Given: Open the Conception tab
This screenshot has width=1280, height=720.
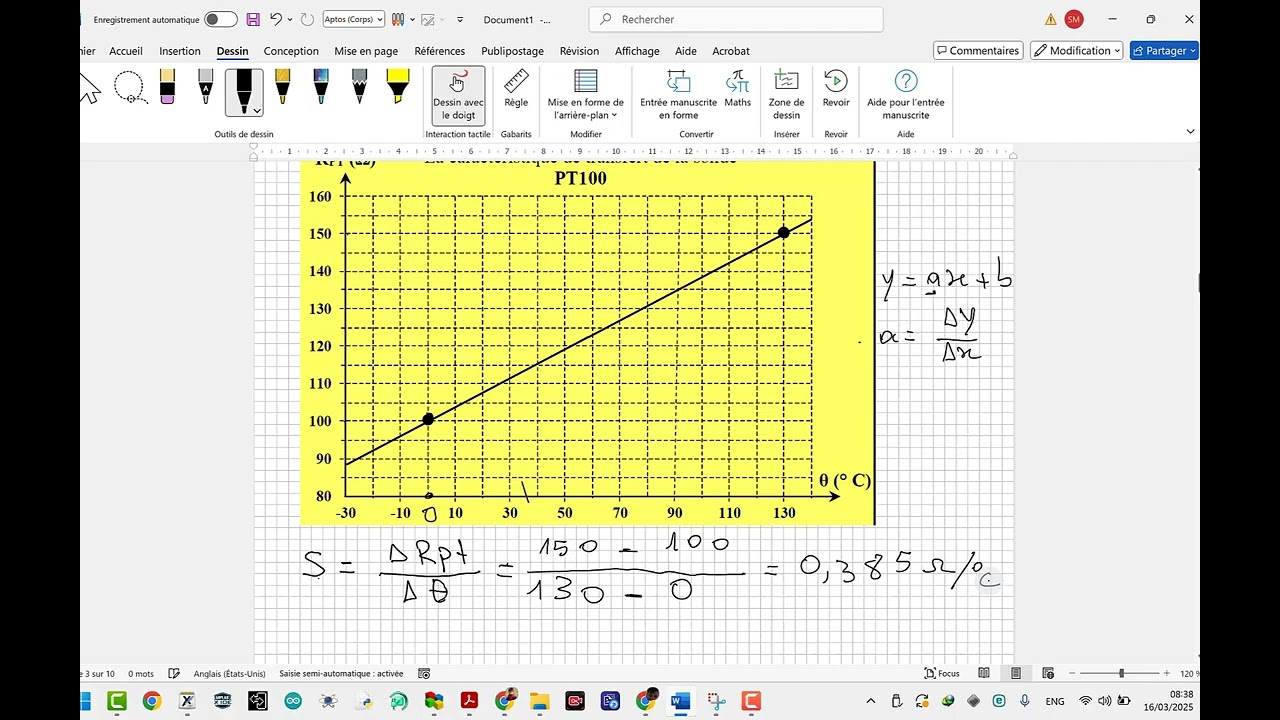Looking at the screenshot, I should 291,51.
